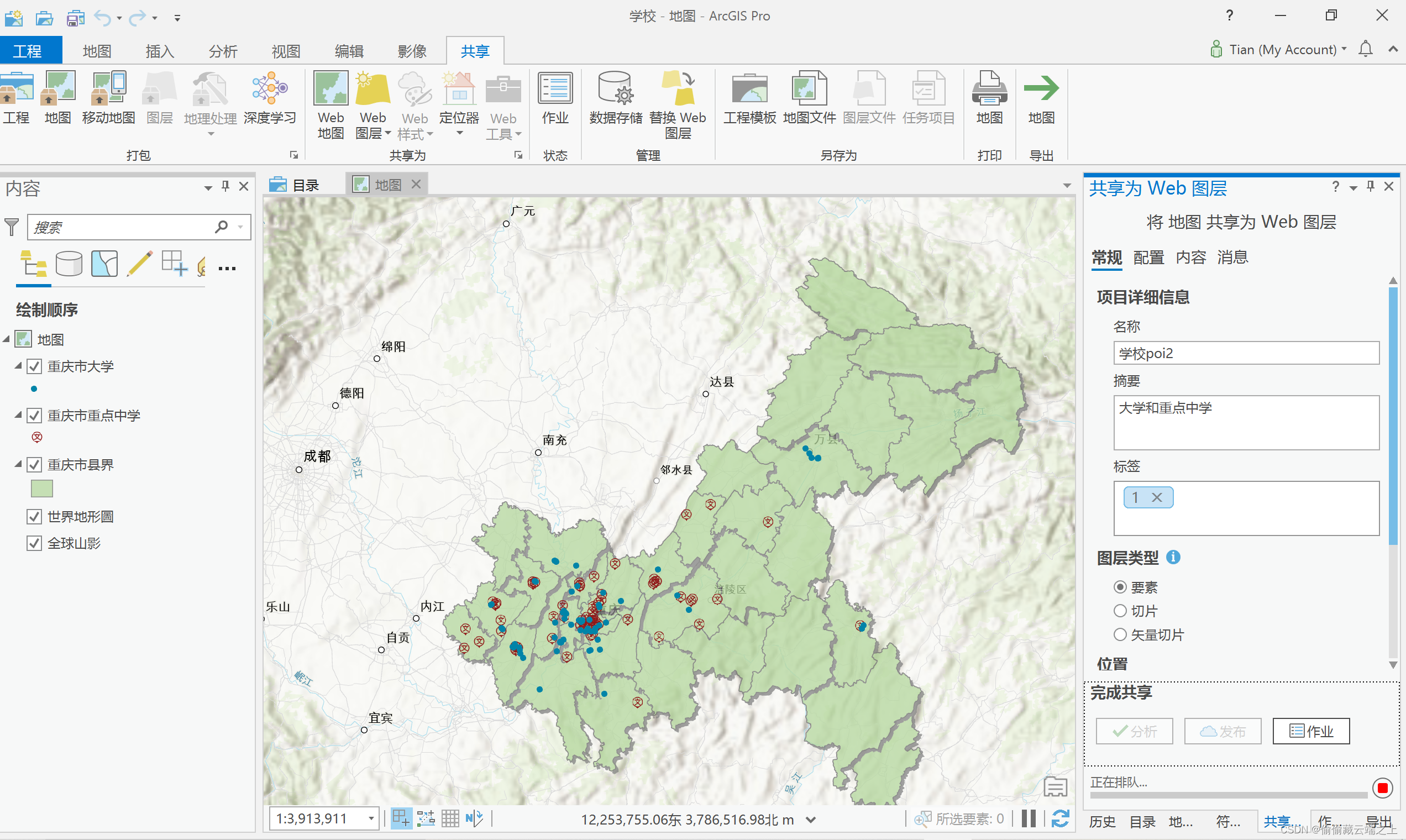
Task: Uncheck the 重庆市大学 layer checkbox
Action: [34, 366]
